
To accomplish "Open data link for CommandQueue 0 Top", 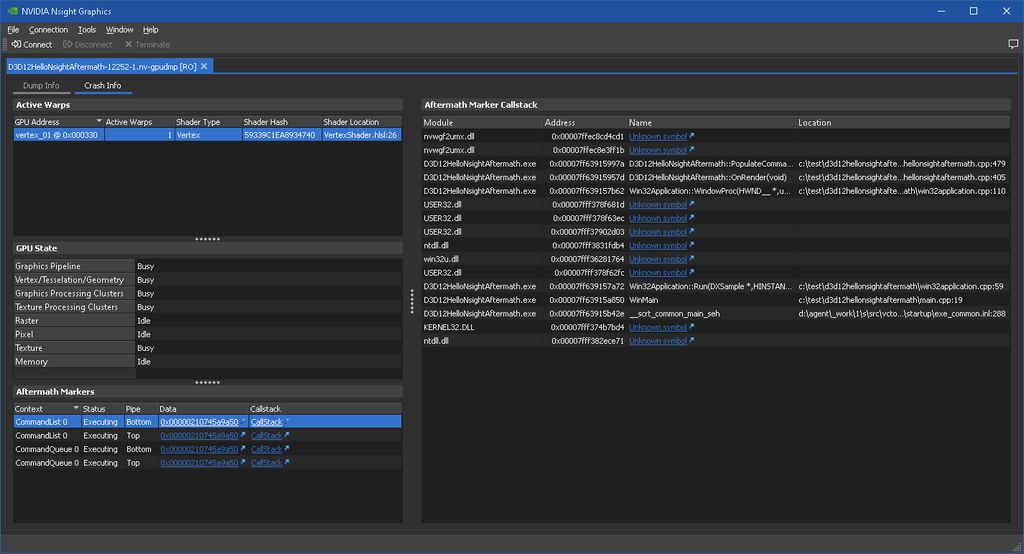I will click(199, 463).
